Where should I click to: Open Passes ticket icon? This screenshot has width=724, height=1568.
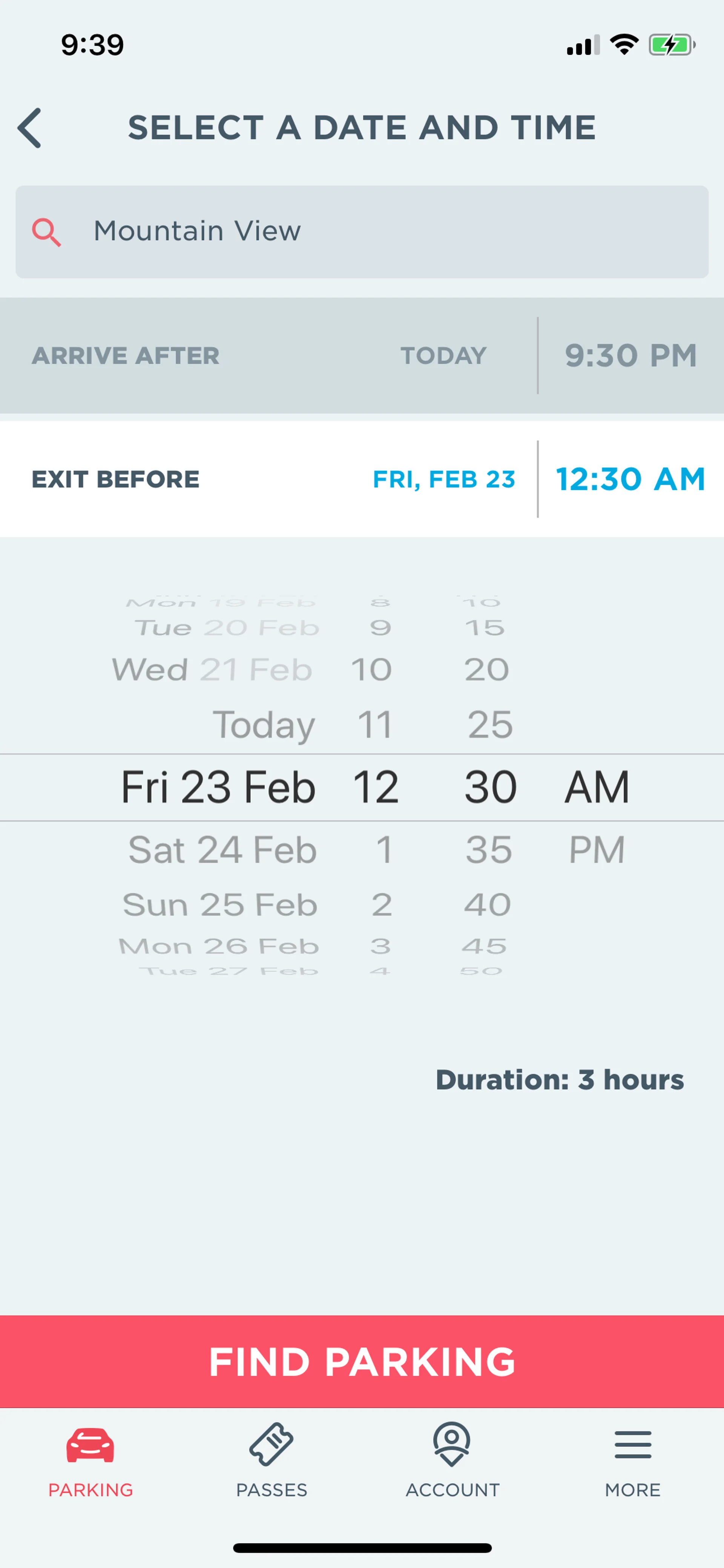tap(271, 1444)
